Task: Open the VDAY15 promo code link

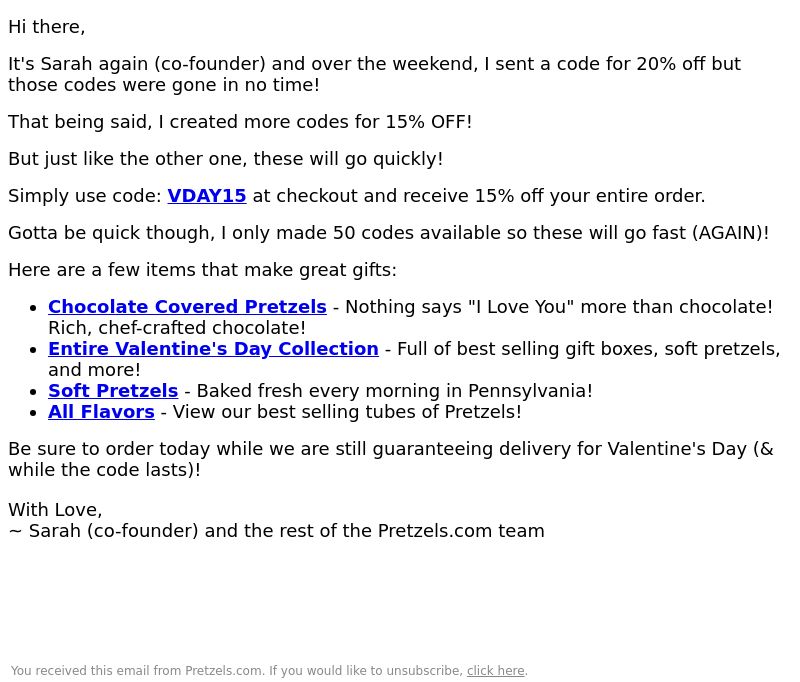Action: (x=207, y=196)
